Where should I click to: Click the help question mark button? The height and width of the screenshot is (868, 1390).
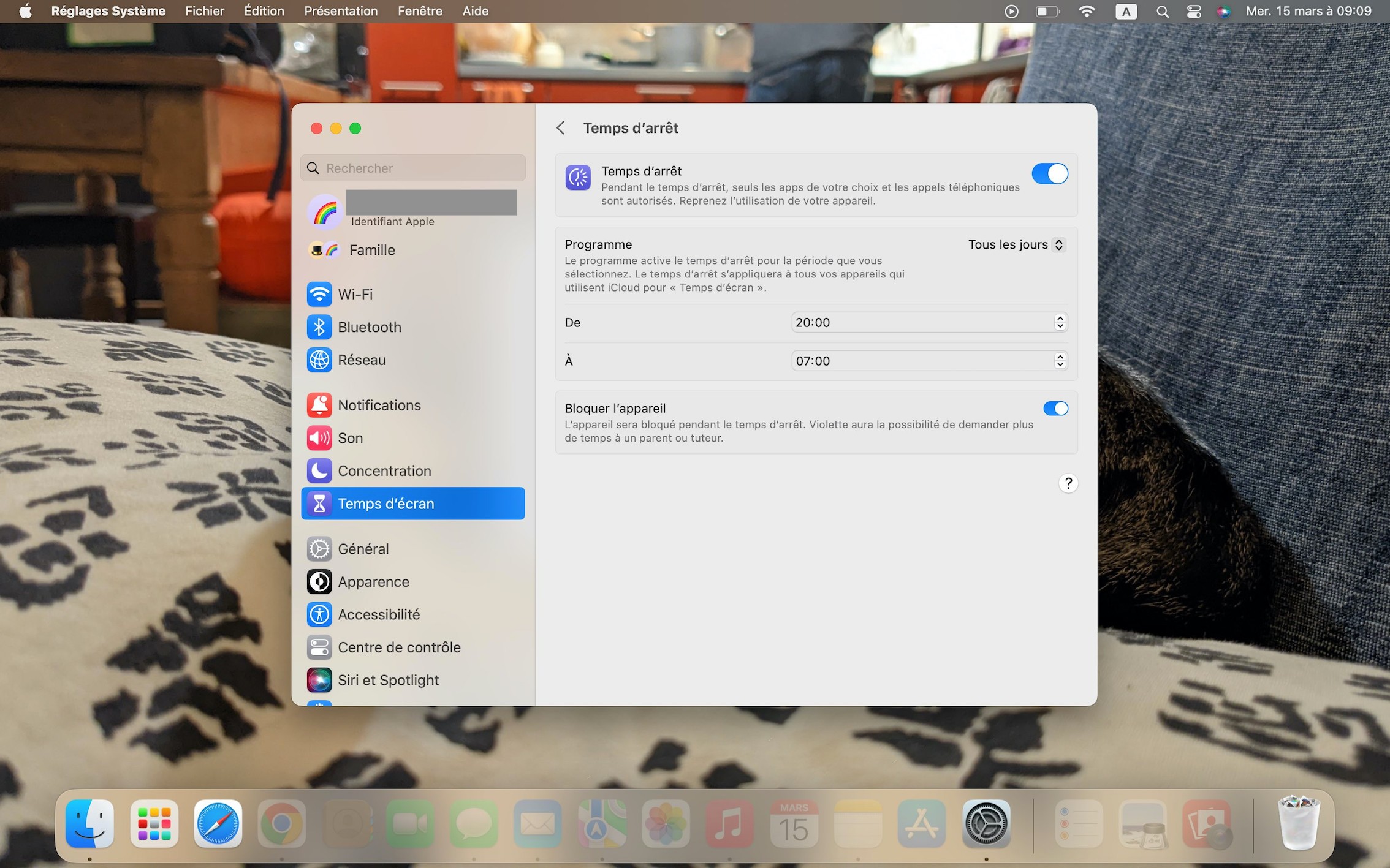pyautogui.click(x=1068, y=484)
